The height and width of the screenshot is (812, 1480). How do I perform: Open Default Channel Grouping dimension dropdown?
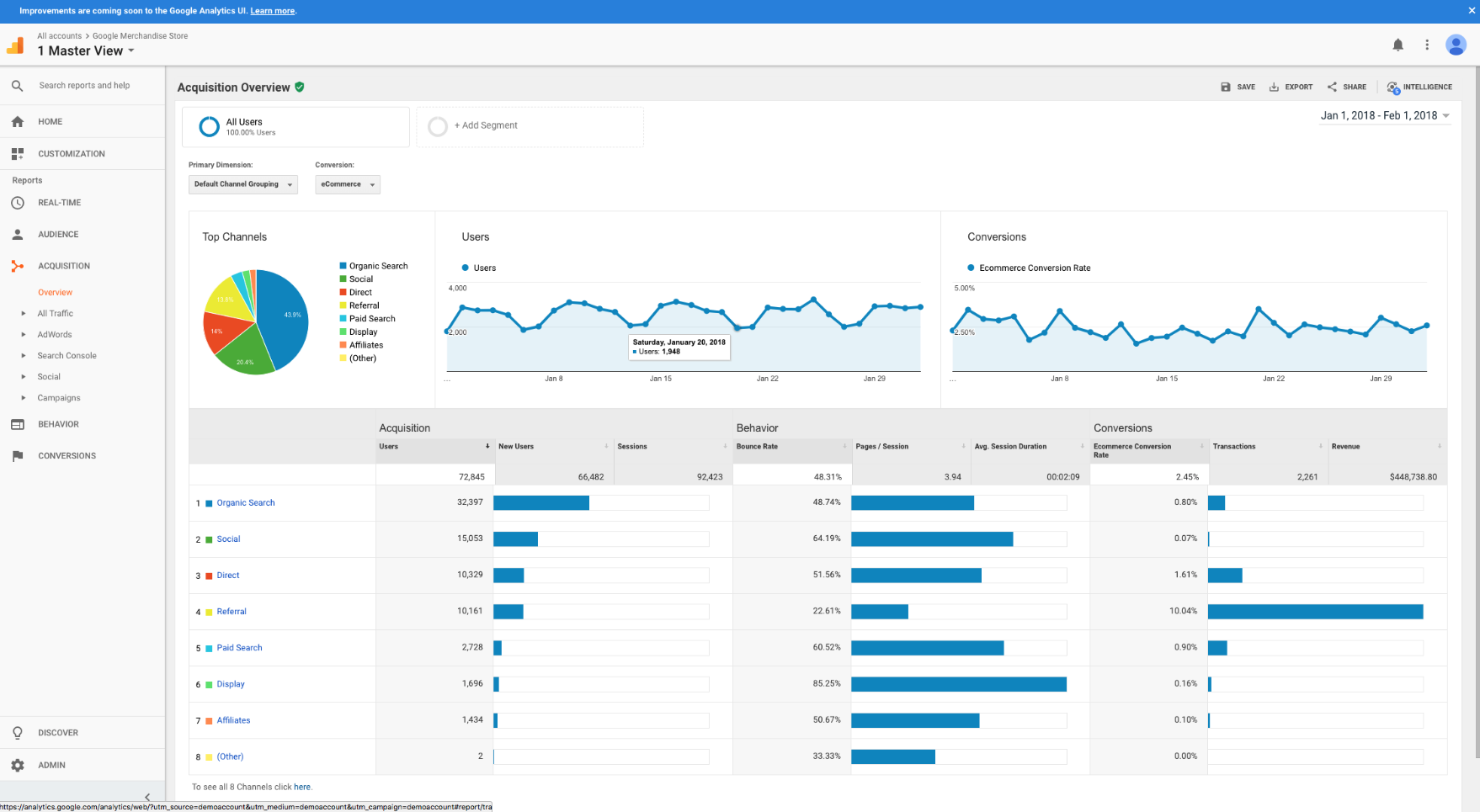click(x=243, y=184)
